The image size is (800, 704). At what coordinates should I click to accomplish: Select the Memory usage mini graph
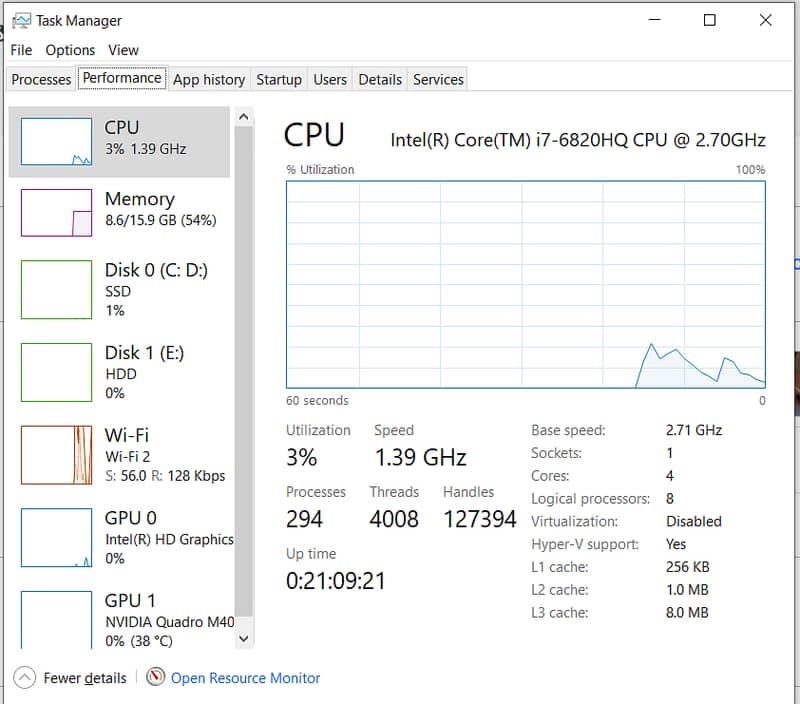(x=56, y=212)
